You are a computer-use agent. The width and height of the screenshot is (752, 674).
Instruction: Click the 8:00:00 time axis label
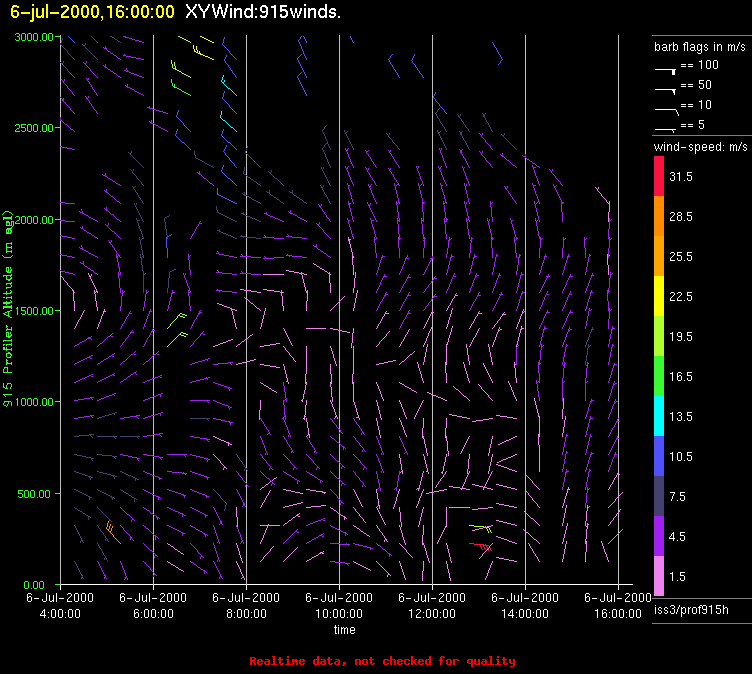[x=246, y=614]
